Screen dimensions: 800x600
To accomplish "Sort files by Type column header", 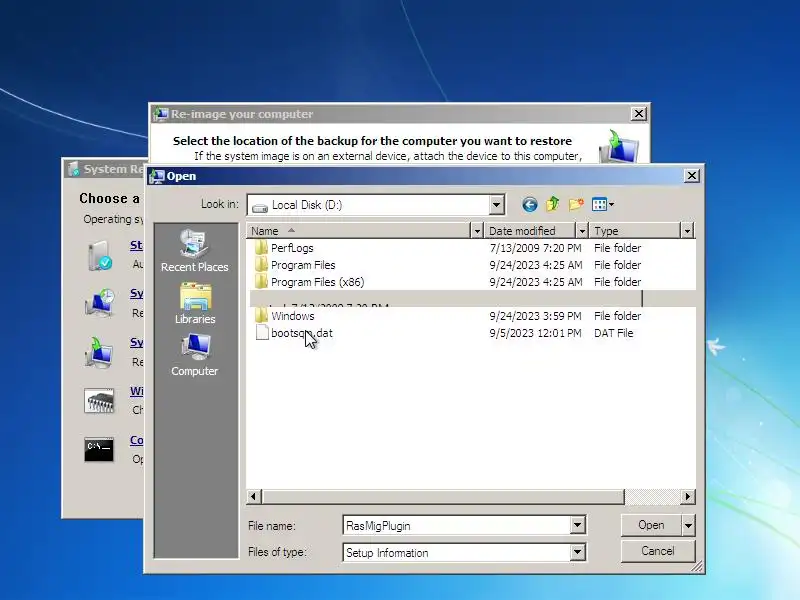I will tap(636, 231).
